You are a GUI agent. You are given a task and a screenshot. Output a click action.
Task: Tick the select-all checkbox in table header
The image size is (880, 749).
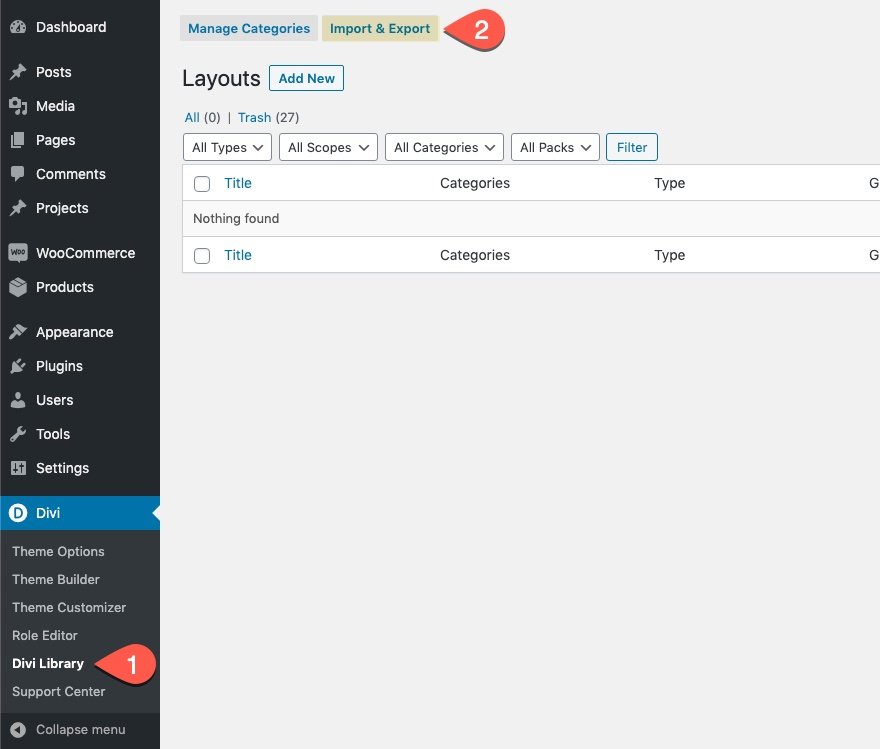pos(202,183)
